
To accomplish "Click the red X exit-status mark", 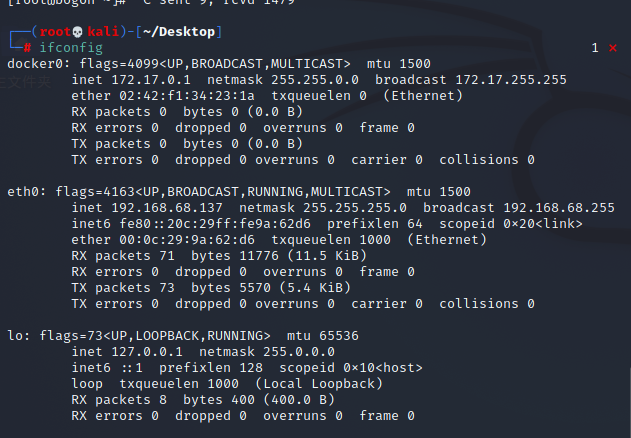I will click(x=613, y=48).
